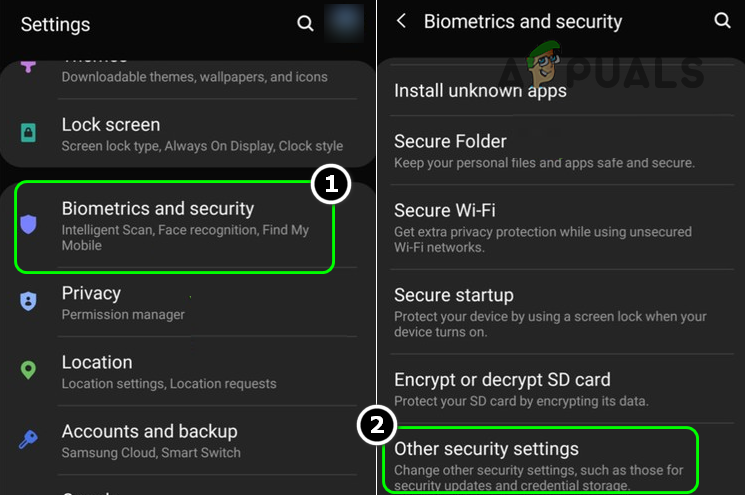The image size is (745, 495).
Task: Tap the Location pin icon
Action: (x=29, y=370)
